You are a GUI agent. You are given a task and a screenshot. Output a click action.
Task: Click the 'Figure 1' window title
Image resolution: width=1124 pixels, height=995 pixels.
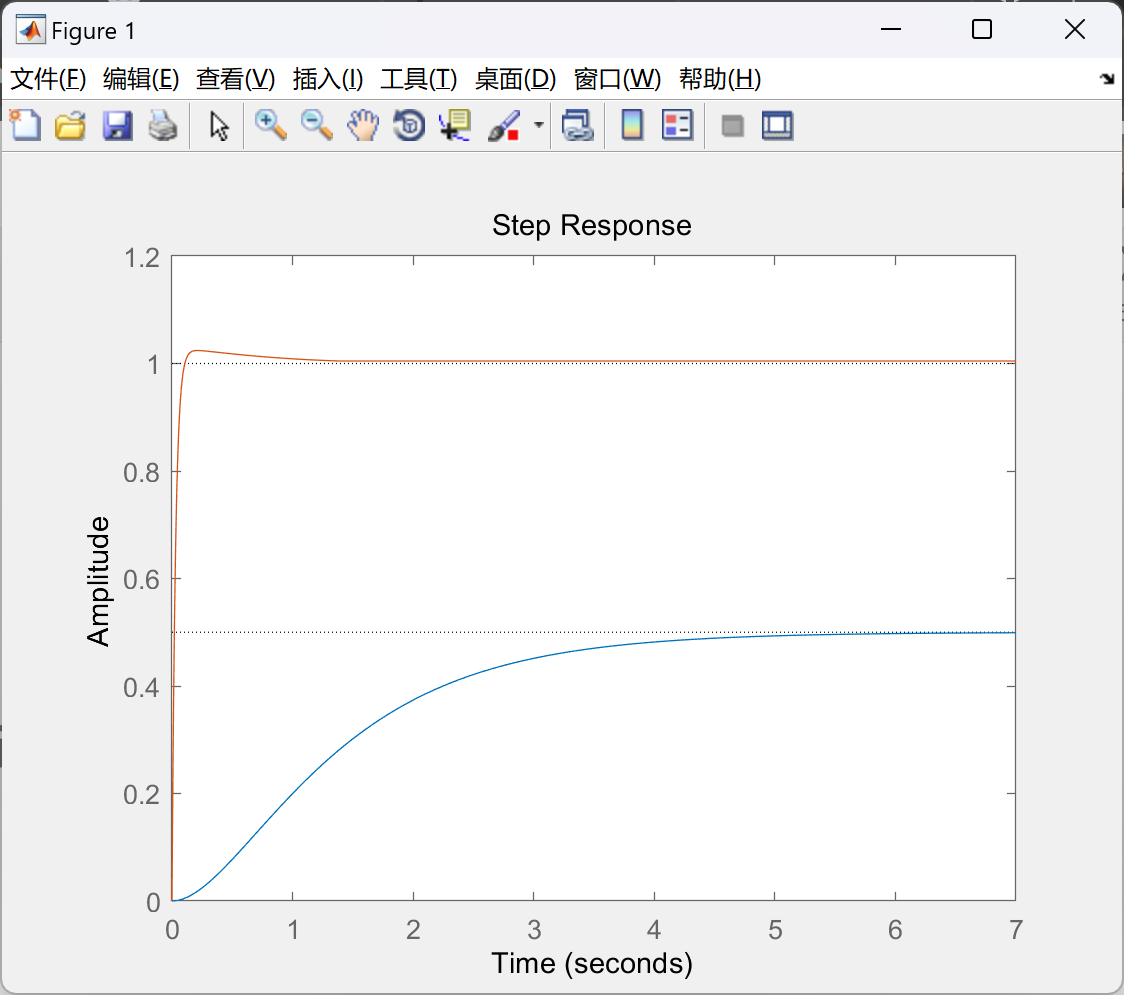pos(93,31)
